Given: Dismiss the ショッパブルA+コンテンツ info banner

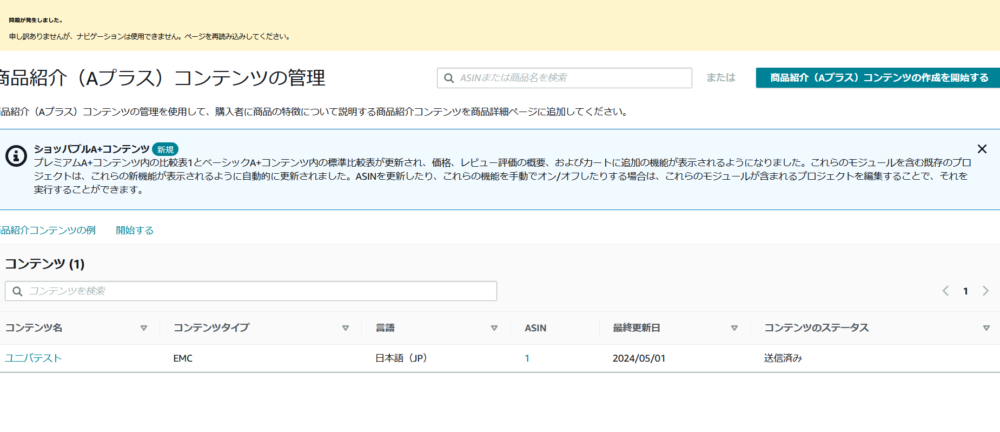Looking at the screenshot, I should (x=981, y=149).
